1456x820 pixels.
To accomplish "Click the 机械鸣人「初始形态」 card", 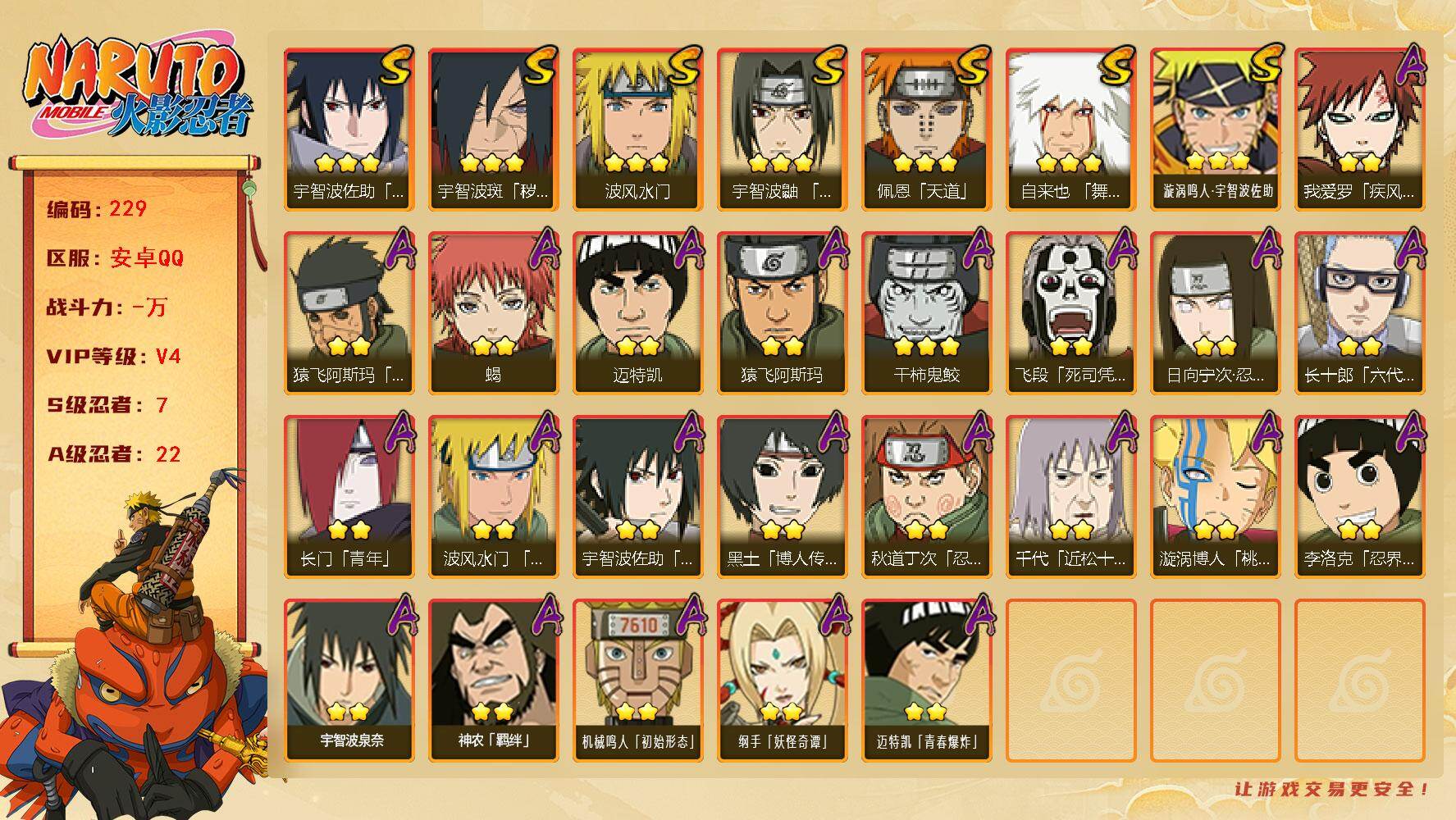I will coord(637,680).
